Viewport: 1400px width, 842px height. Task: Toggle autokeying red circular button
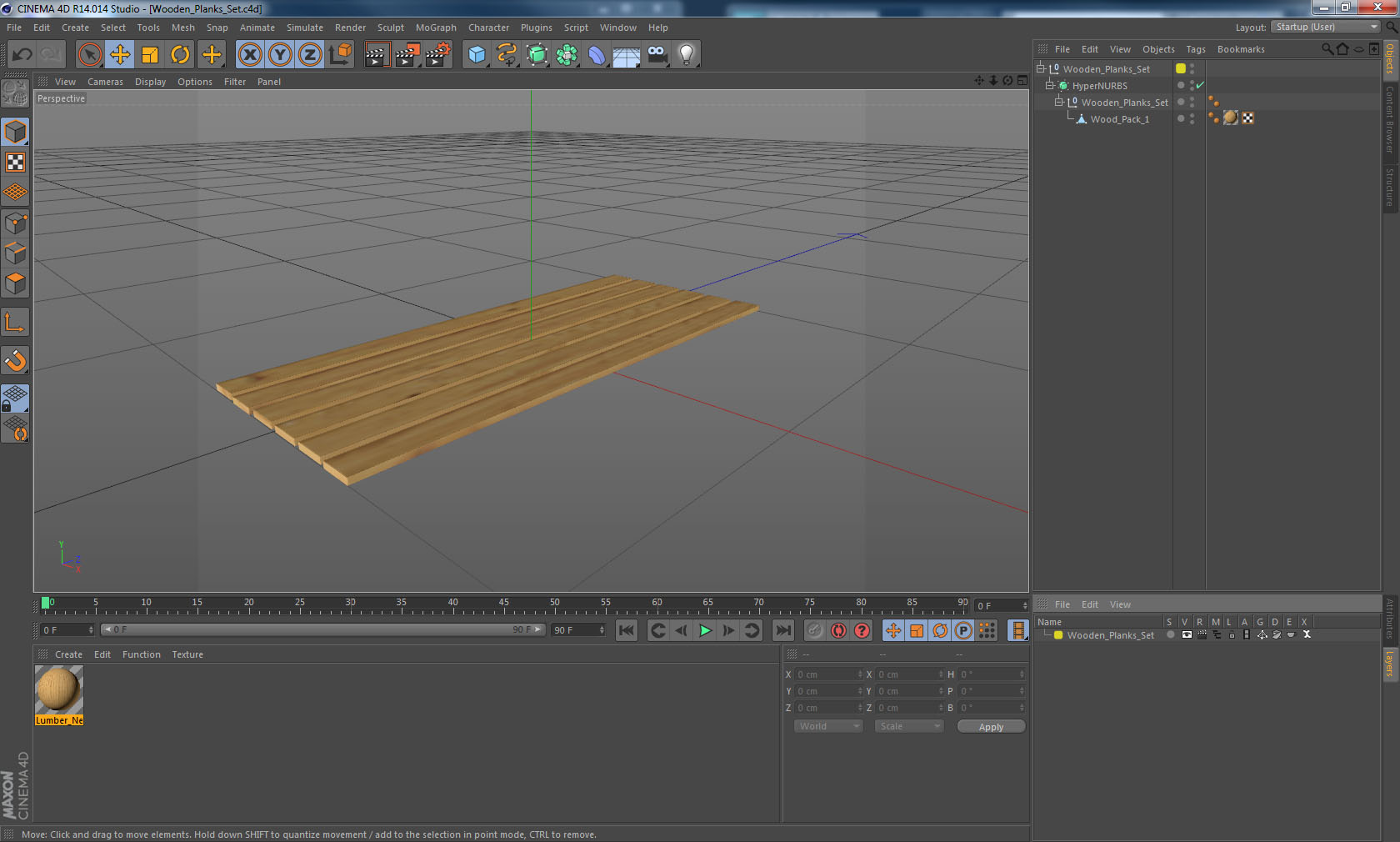pyautogui.click(x=838, y=631)
